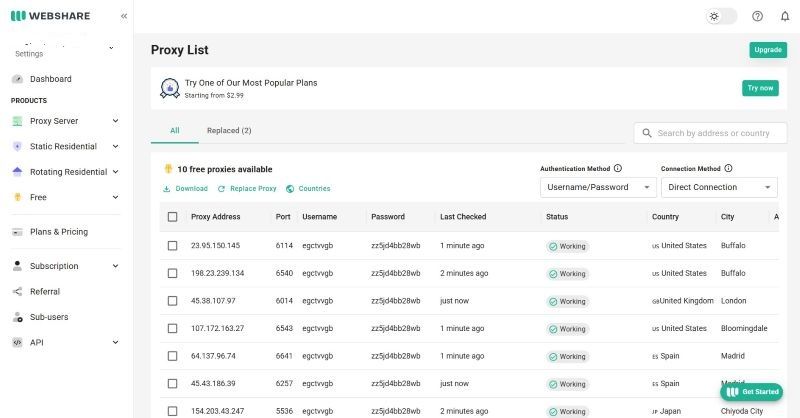Collapse the sidebar with double-chevron icon
The image size is (800, 418).
[x=124, y=16]
